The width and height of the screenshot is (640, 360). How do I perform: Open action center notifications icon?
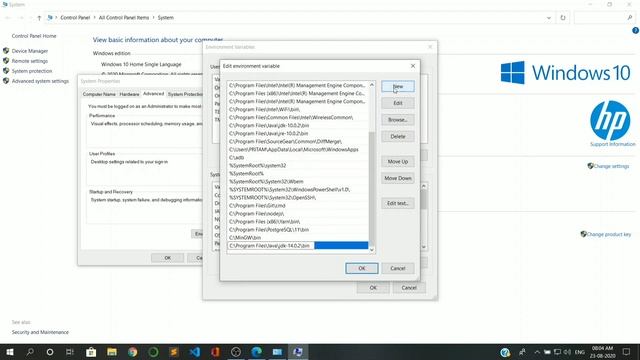coord(627,352)
